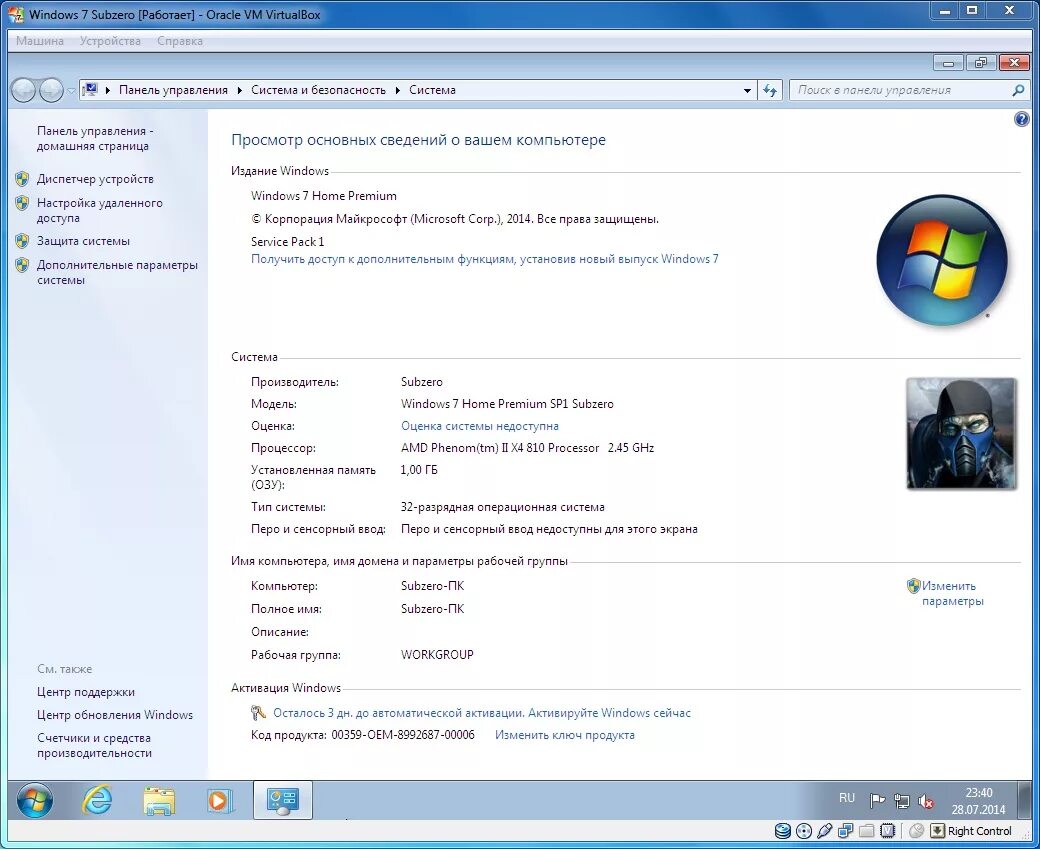Open the Windows Start orb
Screen dimensions: 1040x849
[34, 801]
